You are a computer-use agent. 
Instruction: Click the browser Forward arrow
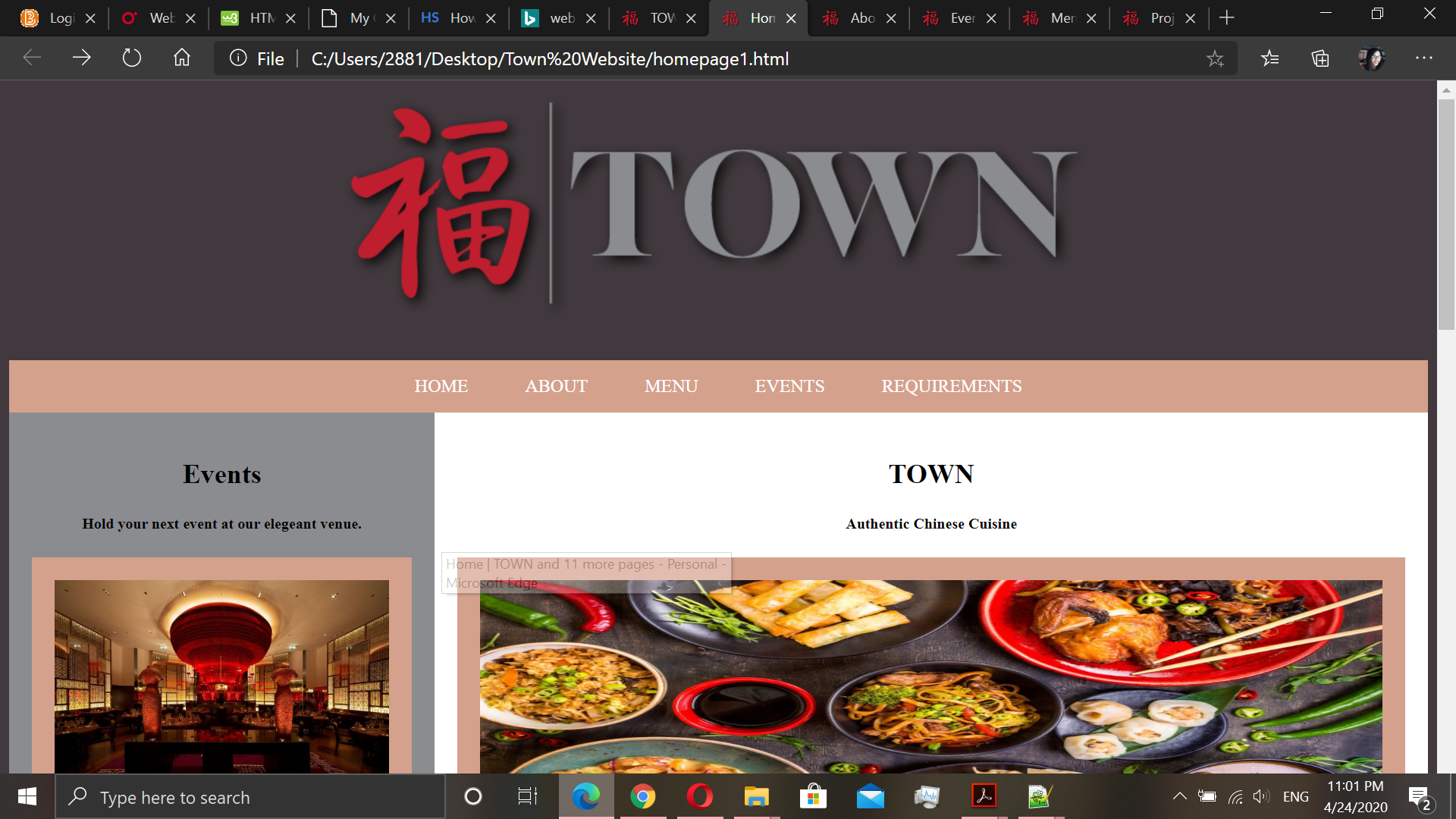[81, 58]
